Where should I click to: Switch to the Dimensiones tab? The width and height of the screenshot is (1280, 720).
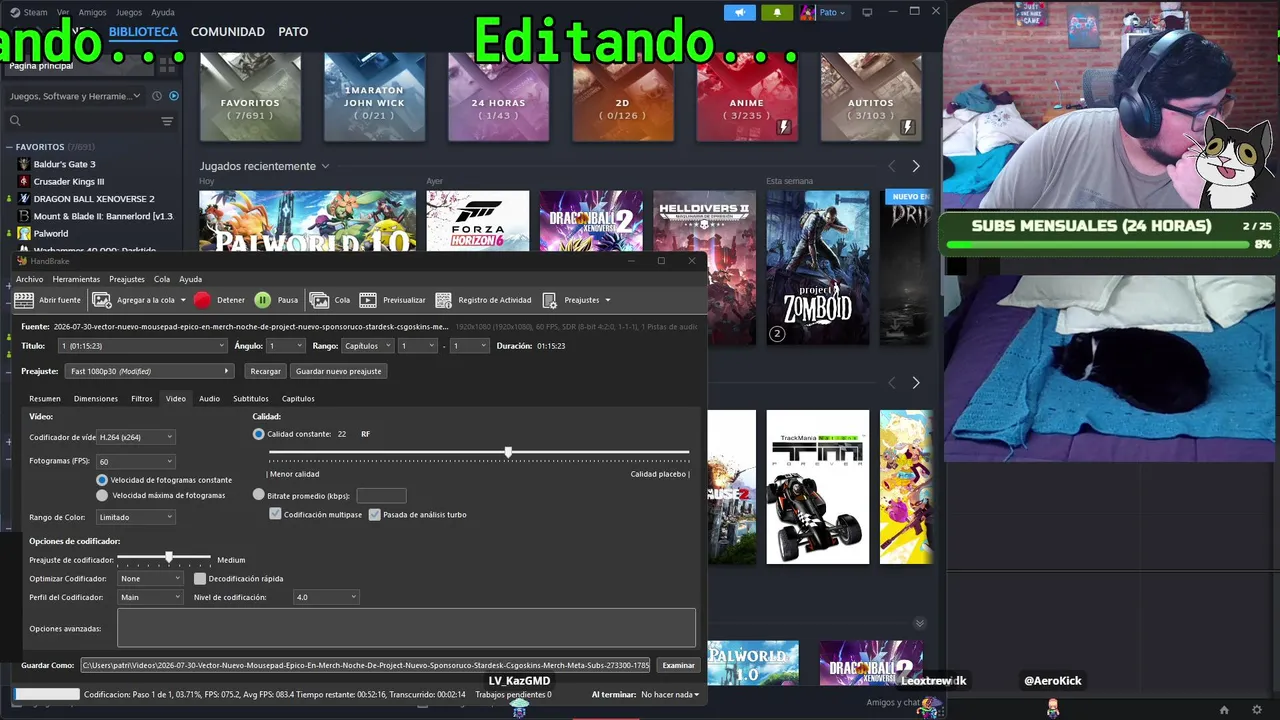(96, 399)
